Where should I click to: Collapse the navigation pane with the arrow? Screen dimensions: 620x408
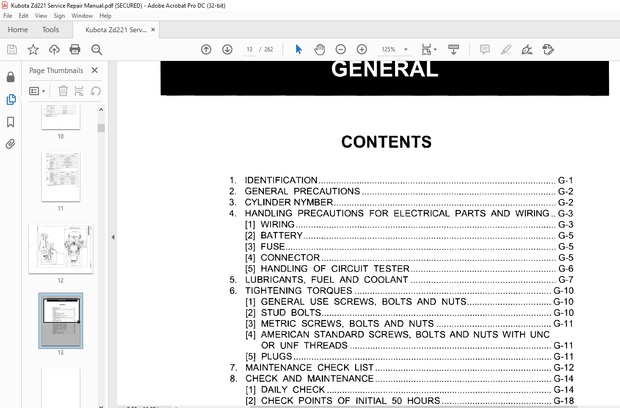point(113,237)
